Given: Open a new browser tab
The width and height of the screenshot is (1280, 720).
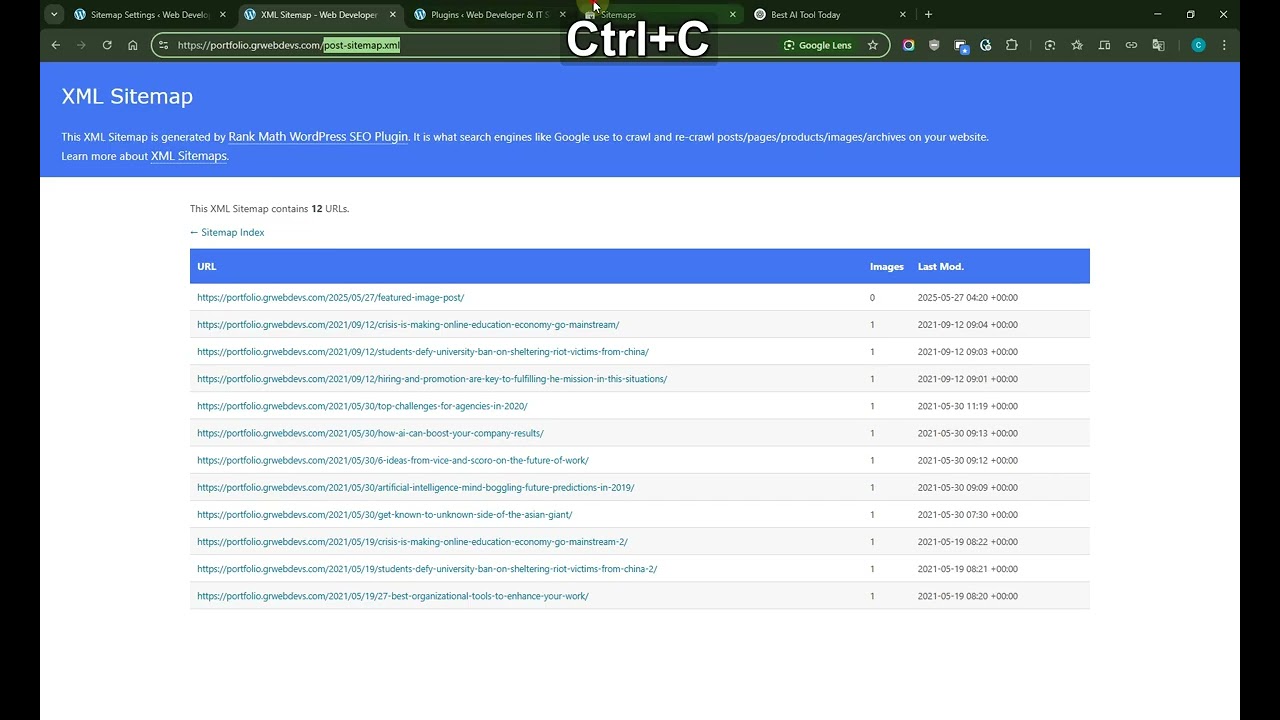Looking at the screenshot, I should pyautogui.click(x=928, y=14).
